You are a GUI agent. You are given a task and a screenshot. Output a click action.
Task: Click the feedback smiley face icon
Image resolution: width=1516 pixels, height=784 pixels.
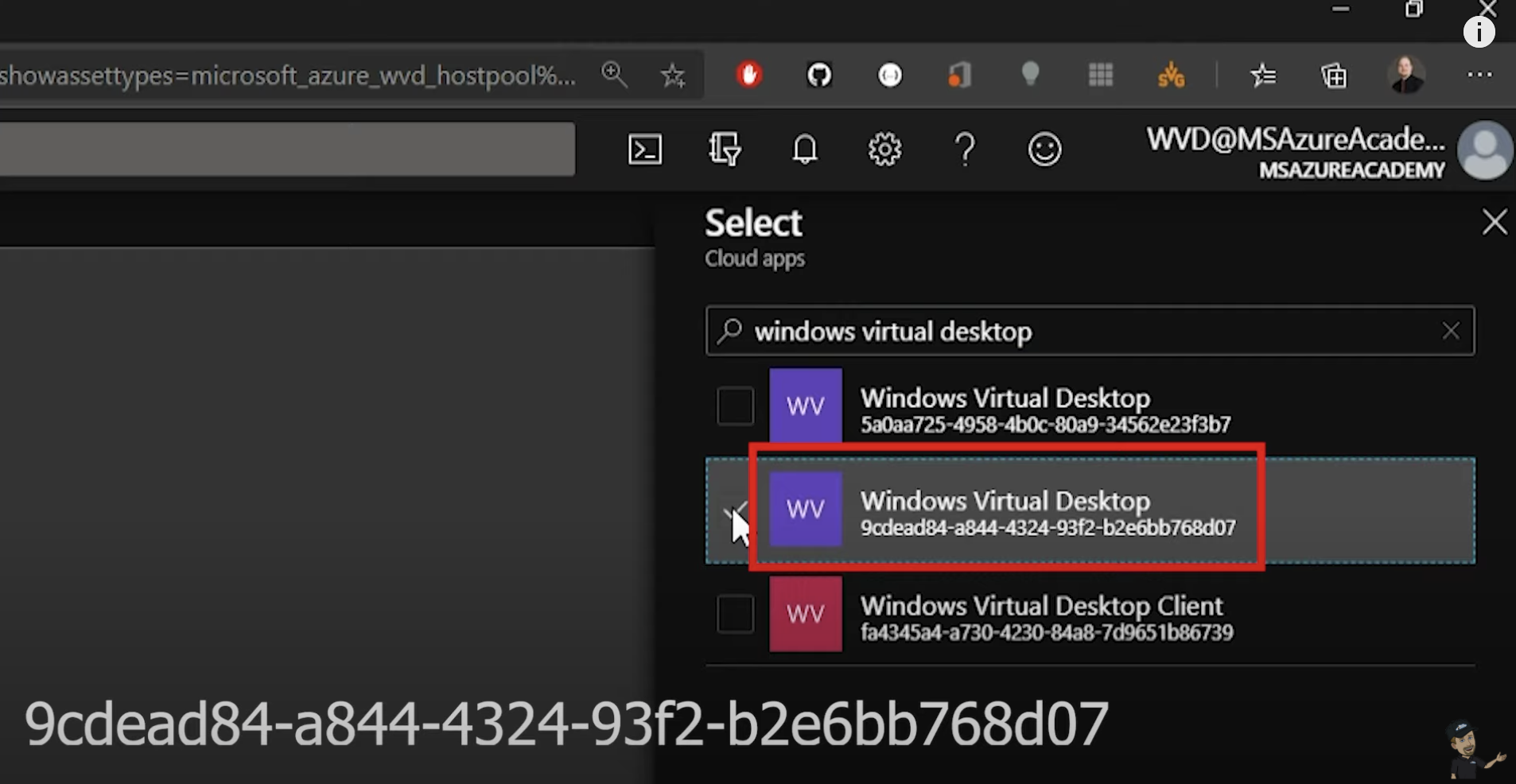pyautogui.click(x=1044, y=149)
